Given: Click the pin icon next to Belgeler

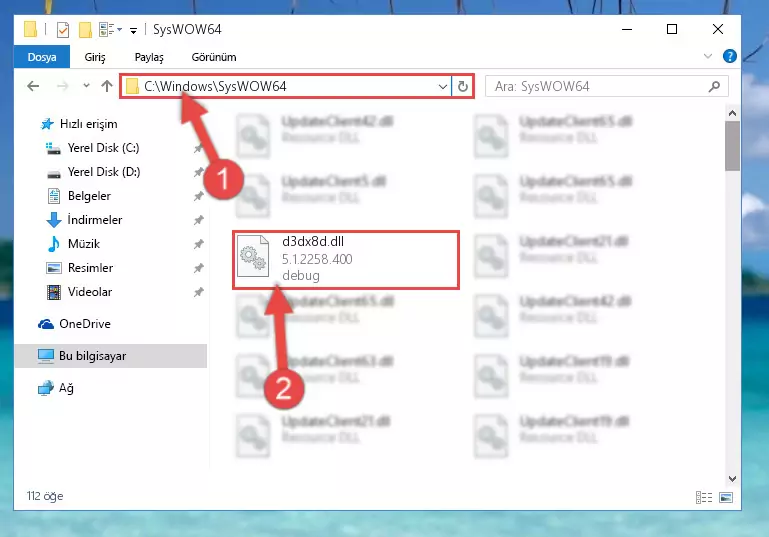Looking at the screenshot, I should 198,196.
